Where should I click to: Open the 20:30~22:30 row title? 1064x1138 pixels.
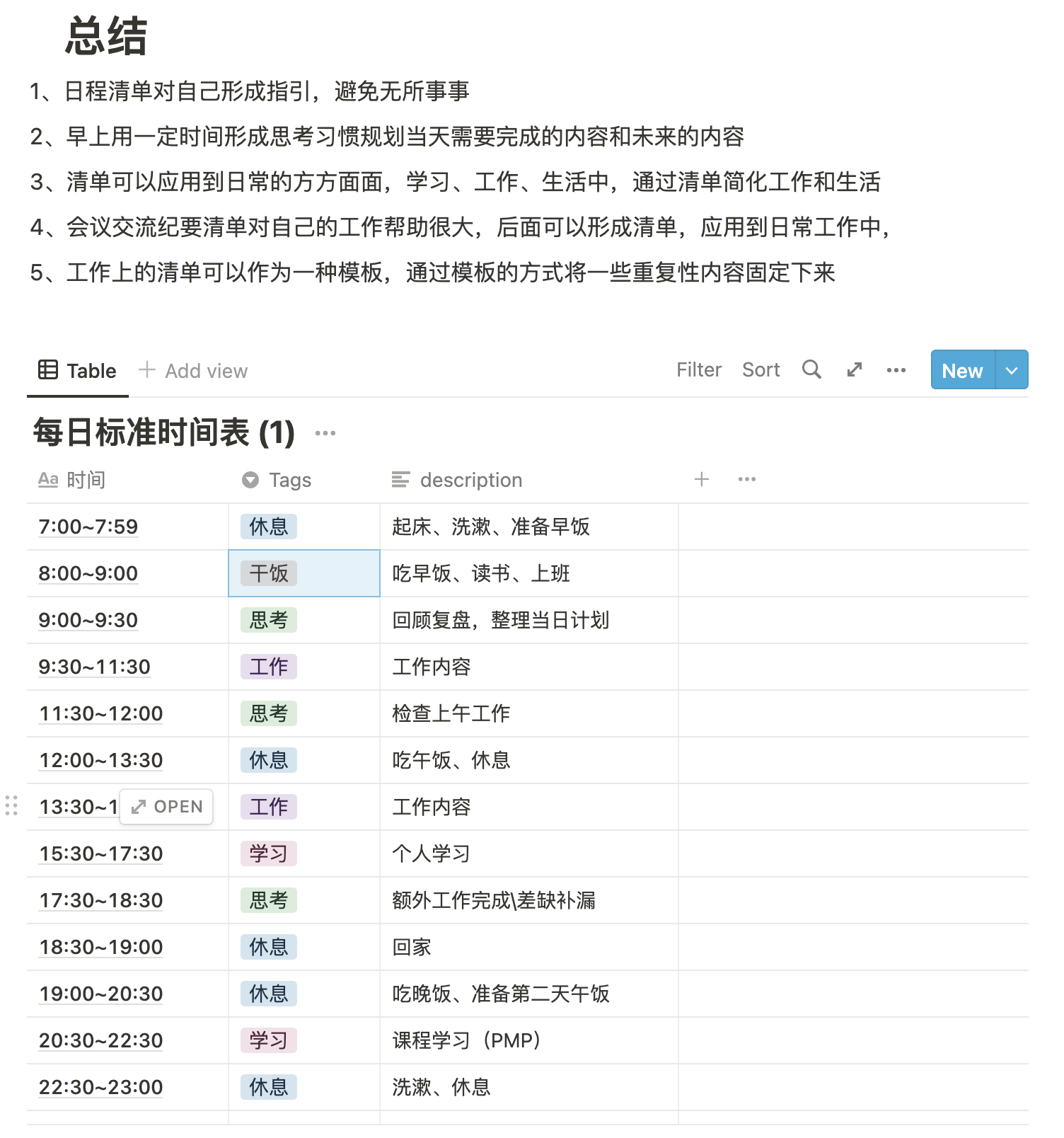point(101,1040)
